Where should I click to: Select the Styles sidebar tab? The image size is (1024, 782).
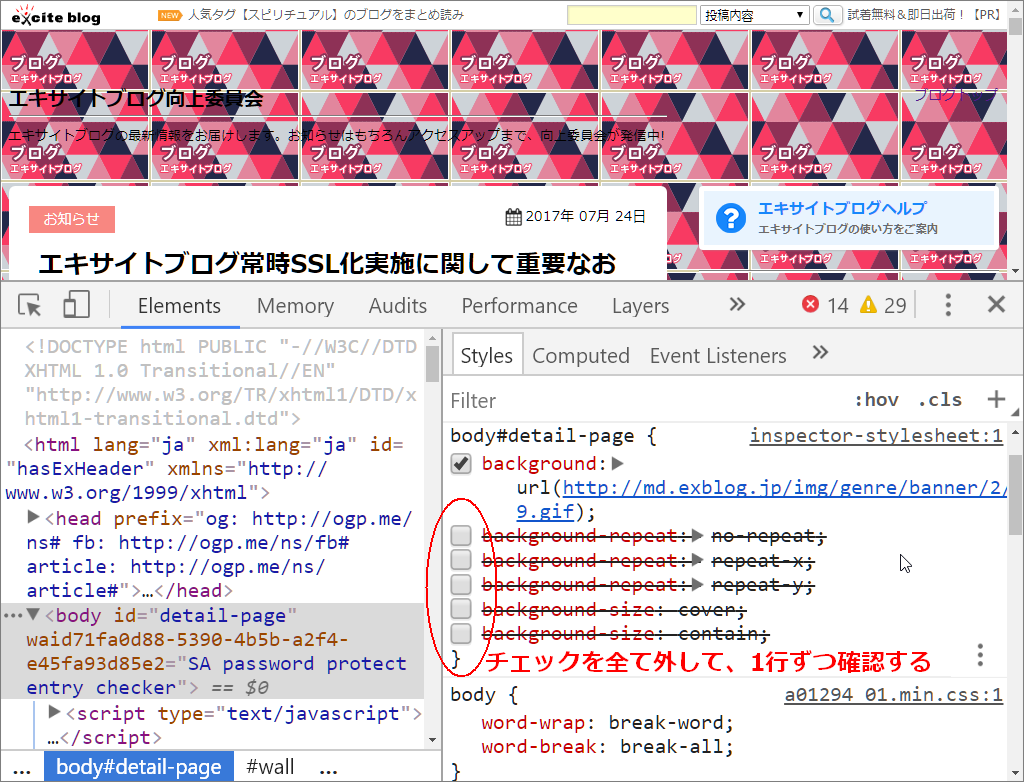(487, 355)
